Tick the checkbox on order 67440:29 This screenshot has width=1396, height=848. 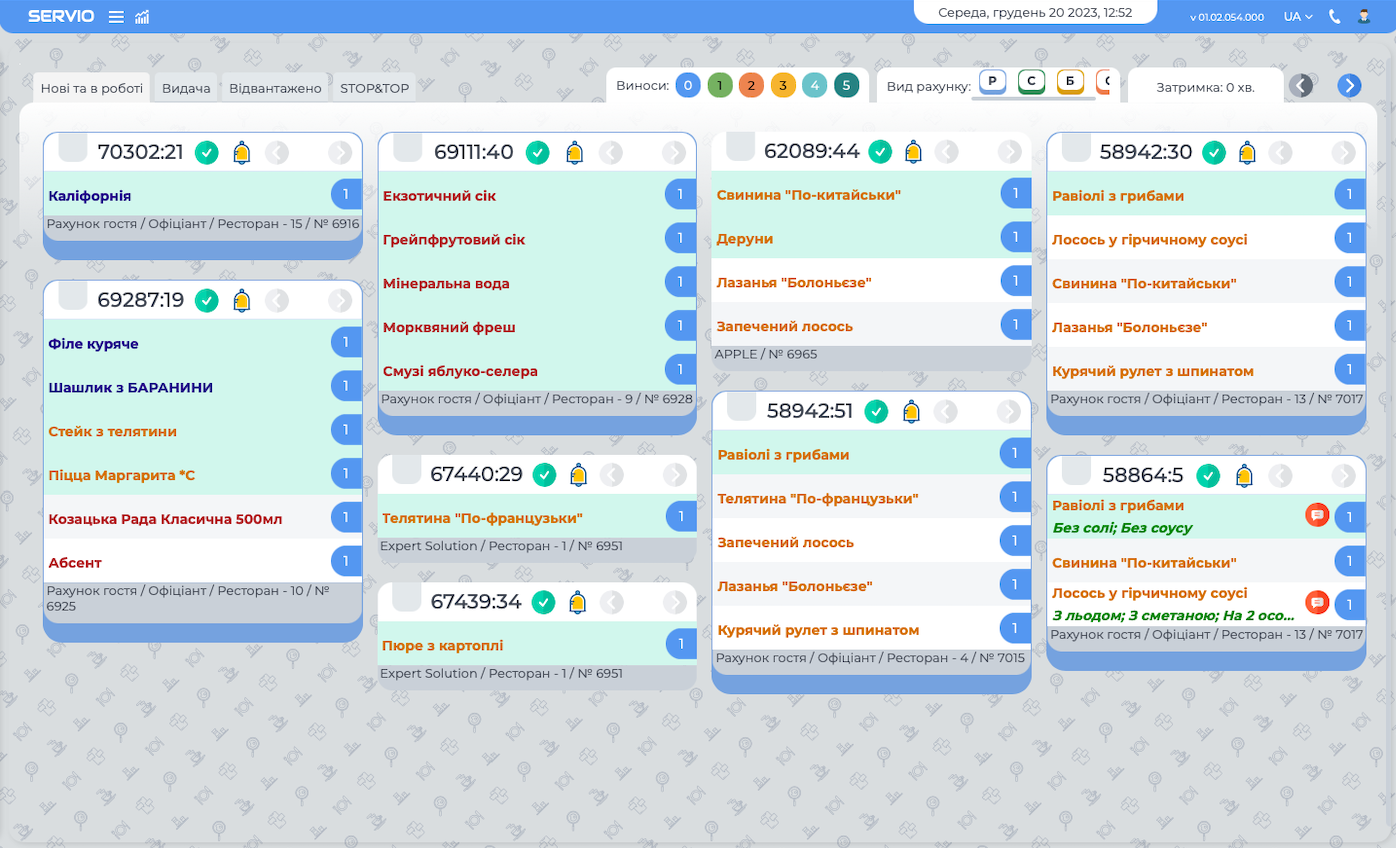(x=407, y=471)
